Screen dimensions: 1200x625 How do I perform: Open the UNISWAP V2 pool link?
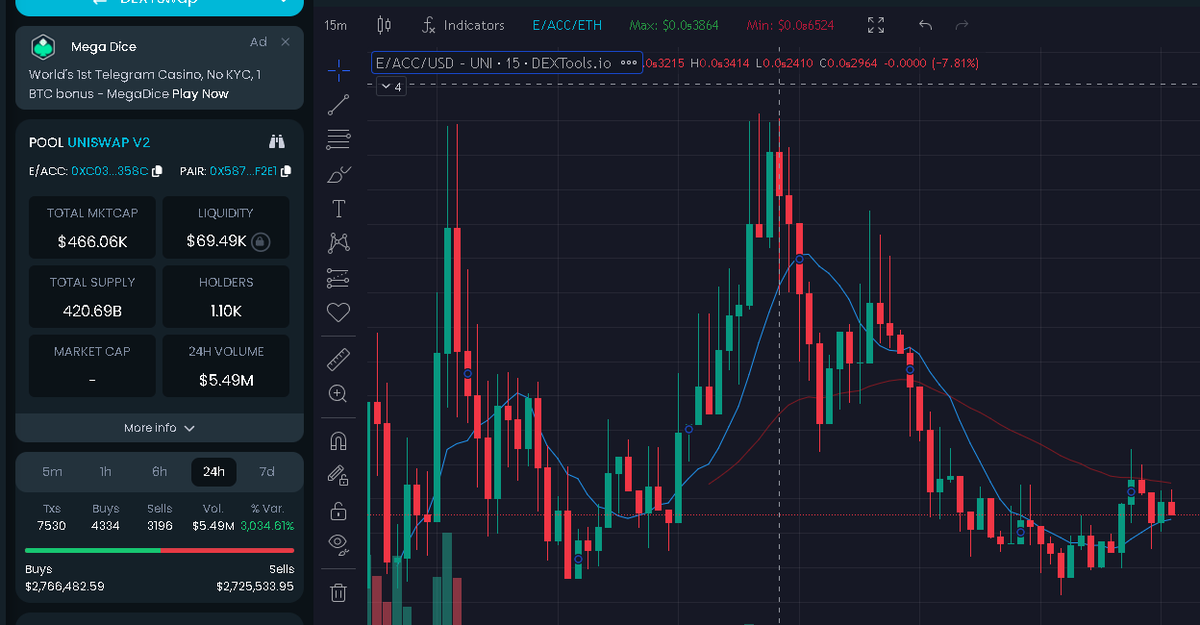pos(109,143)
